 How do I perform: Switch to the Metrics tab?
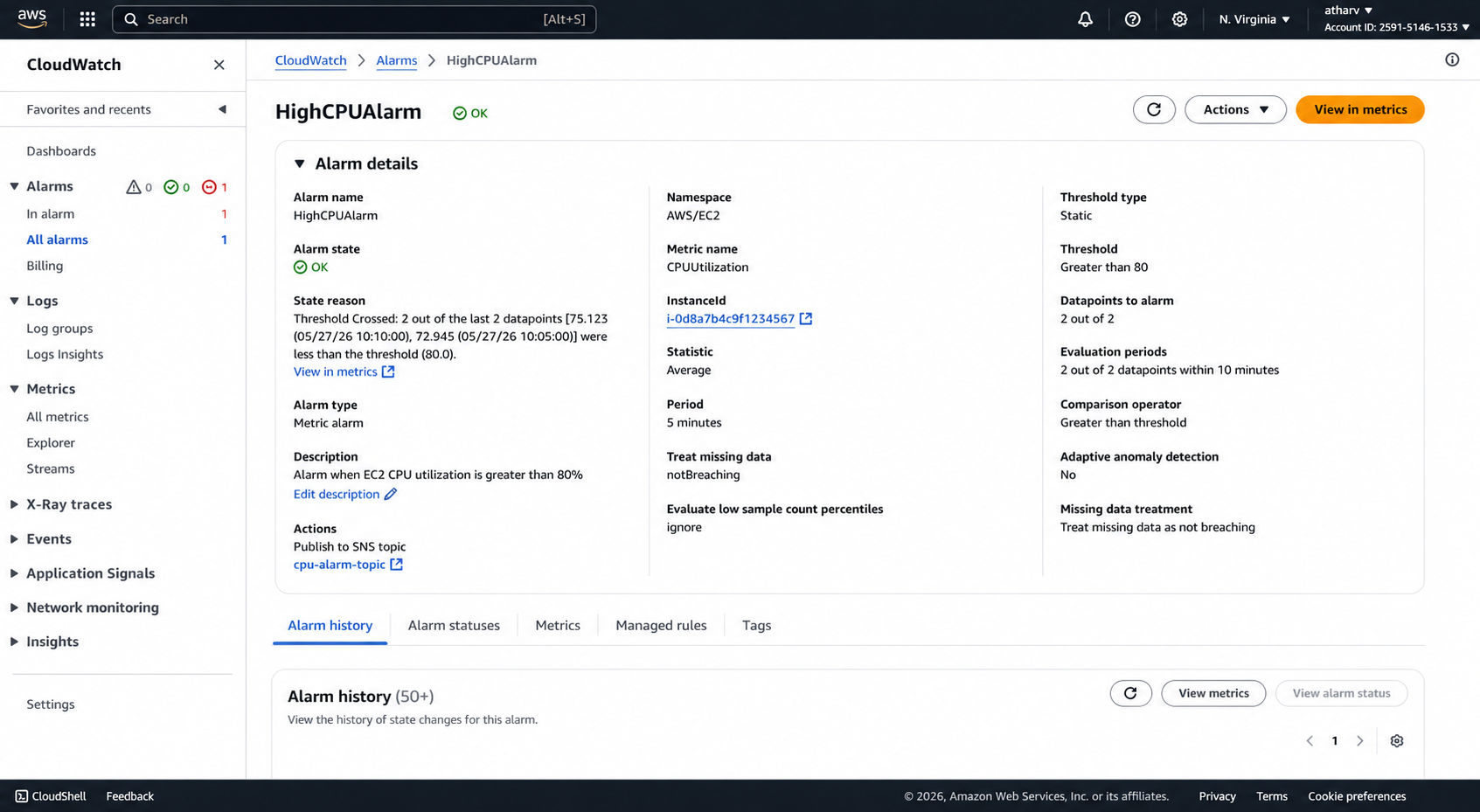coord(558,626)
